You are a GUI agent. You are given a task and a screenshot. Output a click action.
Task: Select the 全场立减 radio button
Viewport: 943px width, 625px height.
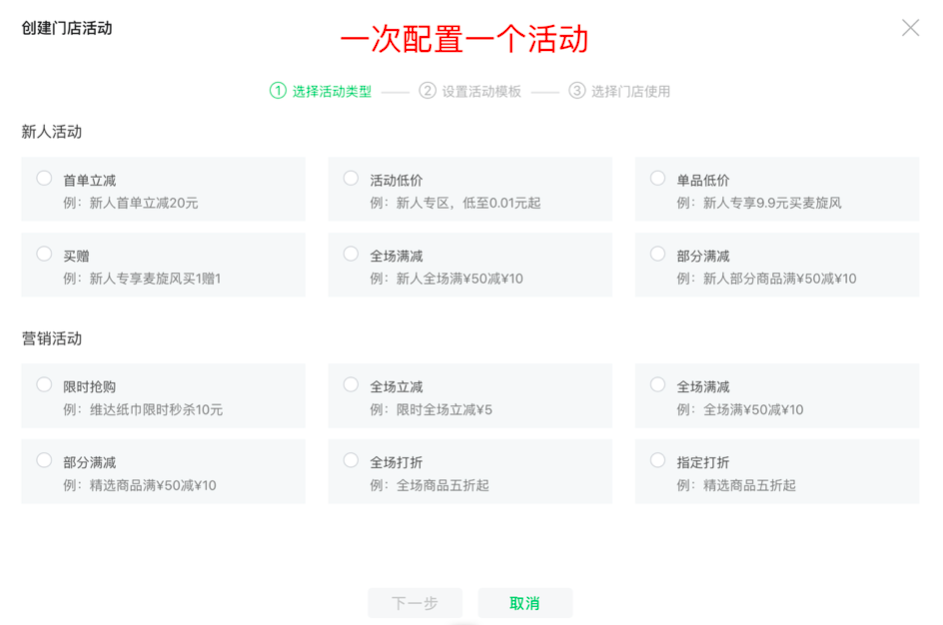click(x=351, y=385)
